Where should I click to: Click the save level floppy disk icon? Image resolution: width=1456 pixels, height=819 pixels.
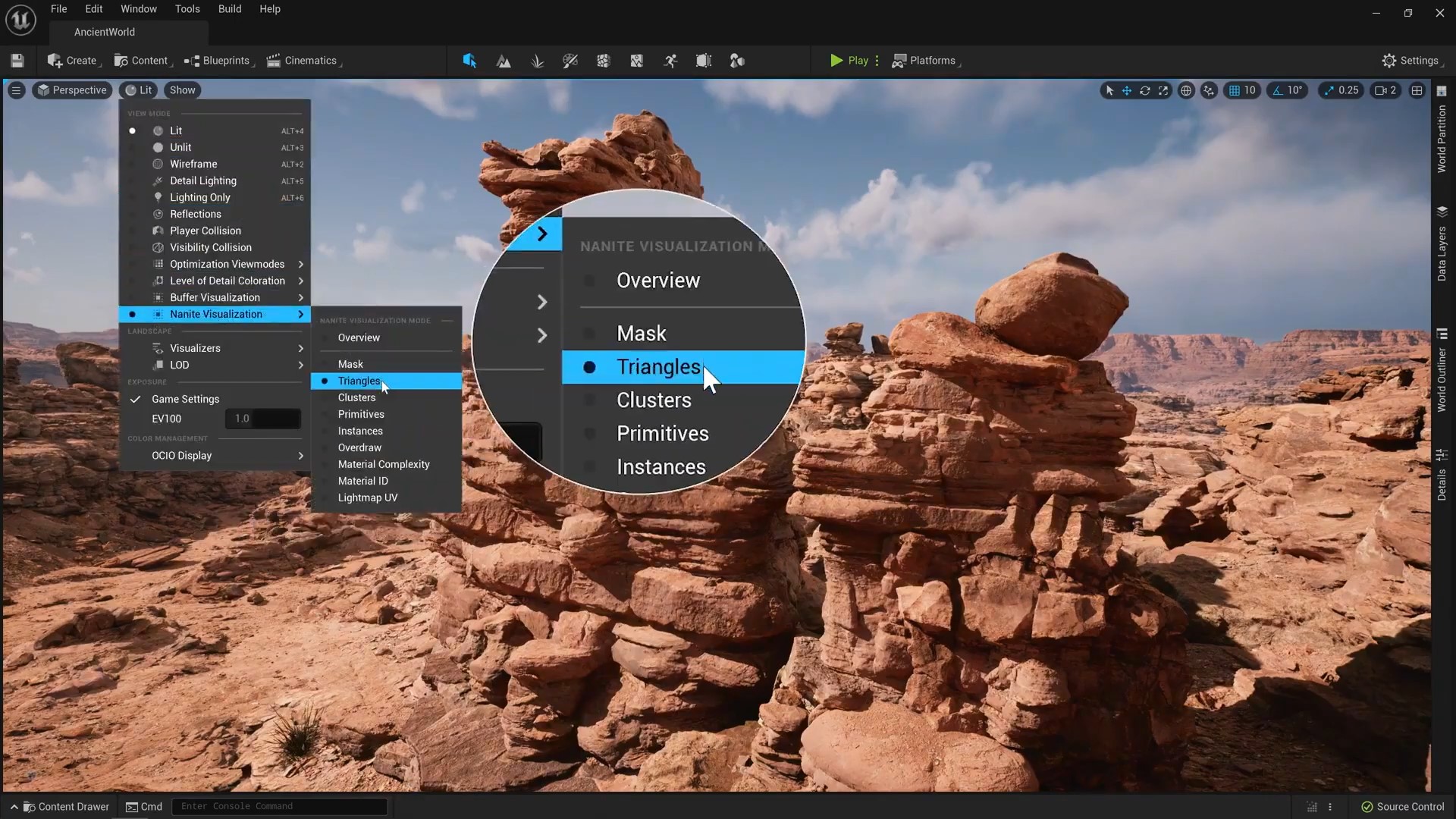click(x=17, y=61)
